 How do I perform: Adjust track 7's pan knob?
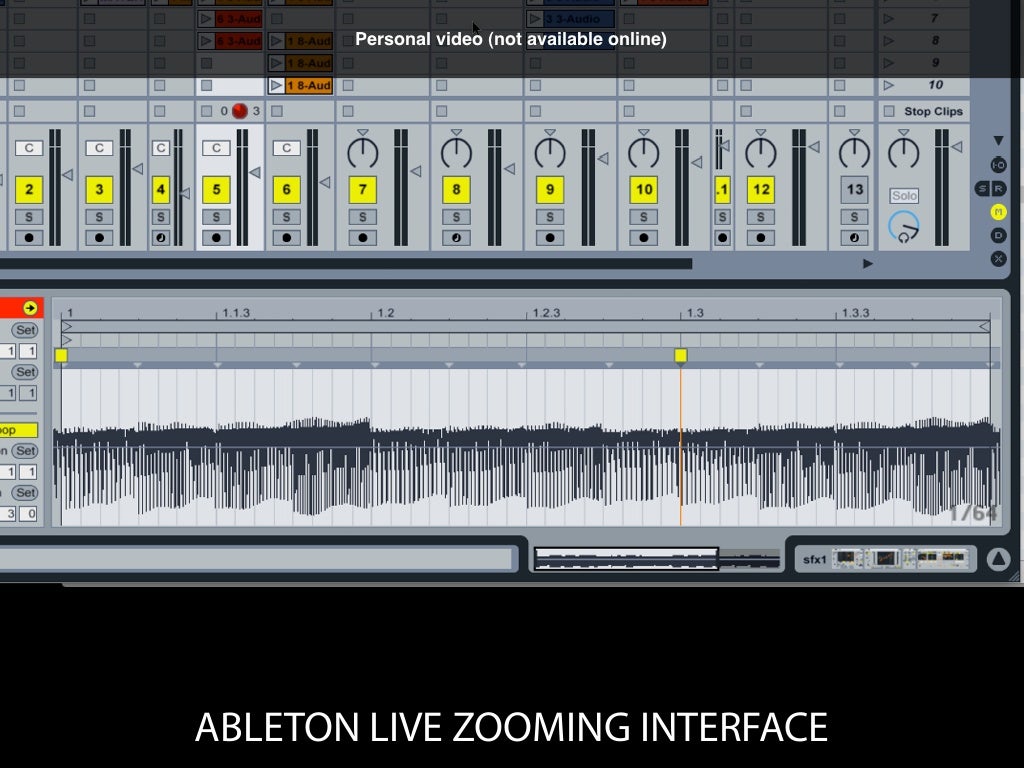click(x=362, y=153)
